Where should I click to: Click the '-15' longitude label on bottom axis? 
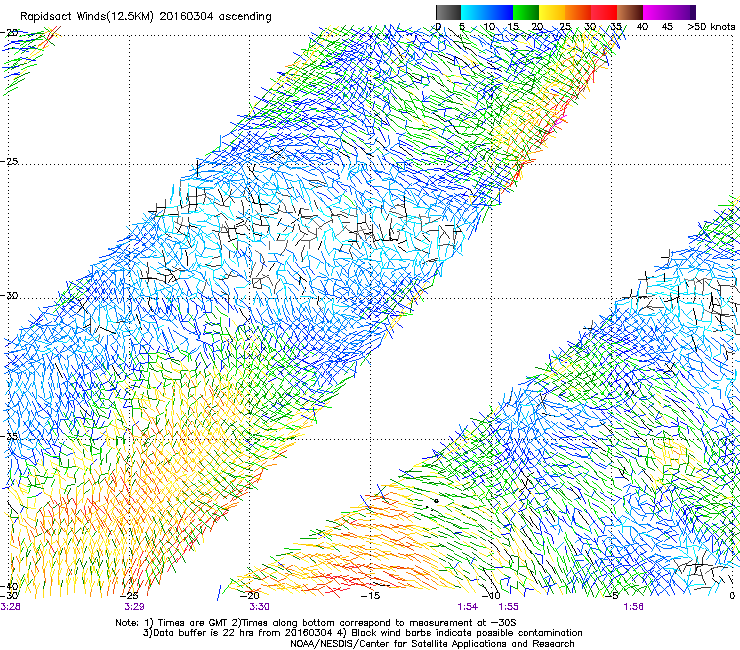point(370,596)
